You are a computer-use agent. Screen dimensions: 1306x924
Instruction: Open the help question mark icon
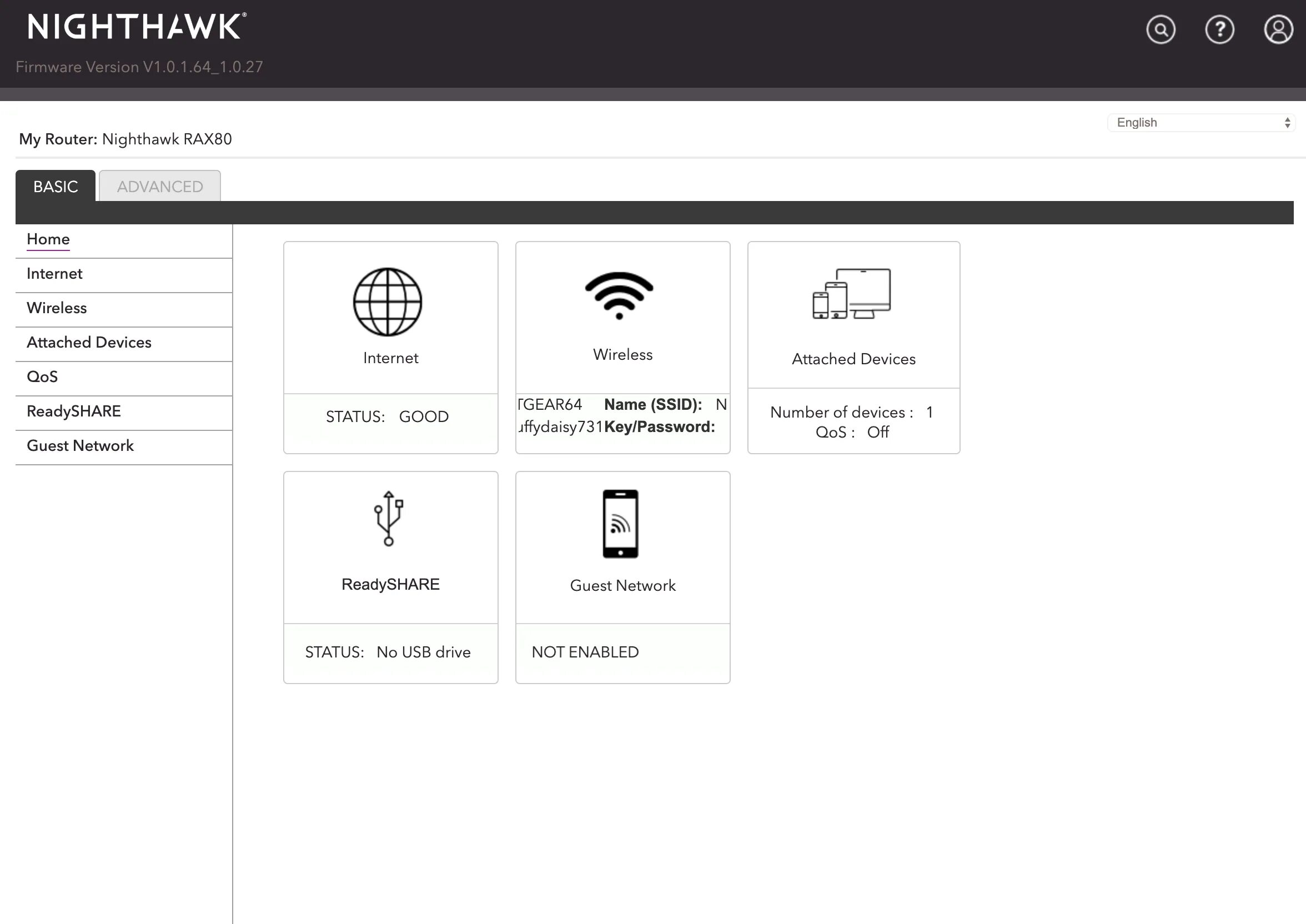pyautogui.click(x=1219, y=29)
